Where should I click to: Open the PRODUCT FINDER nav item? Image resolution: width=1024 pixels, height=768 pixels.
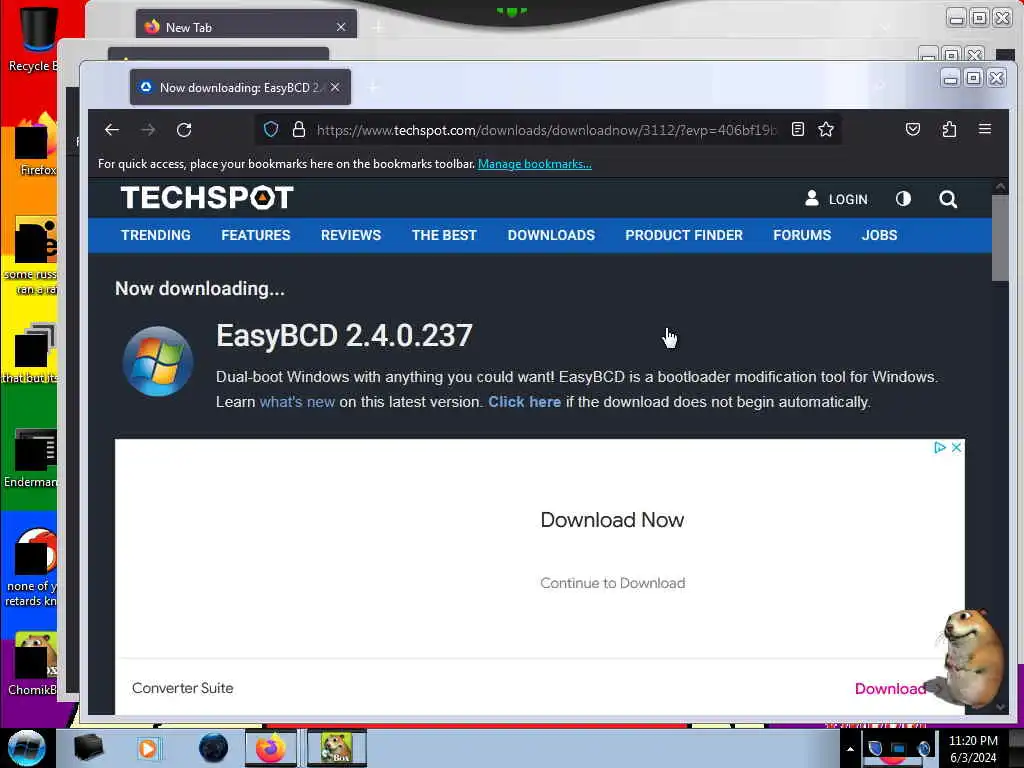(684, 235)
